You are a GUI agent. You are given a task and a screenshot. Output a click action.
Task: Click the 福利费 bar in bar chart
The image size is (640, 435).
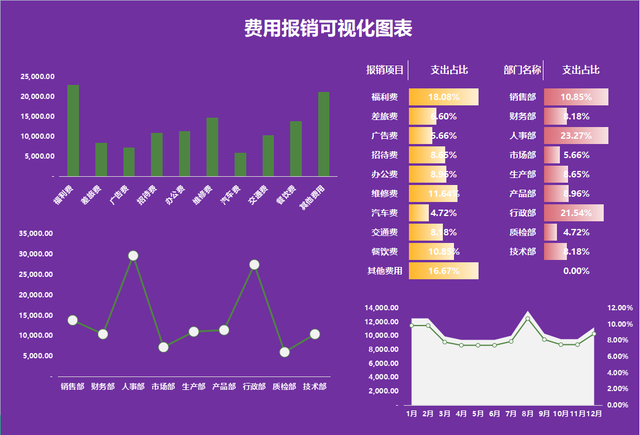[73, 130]
